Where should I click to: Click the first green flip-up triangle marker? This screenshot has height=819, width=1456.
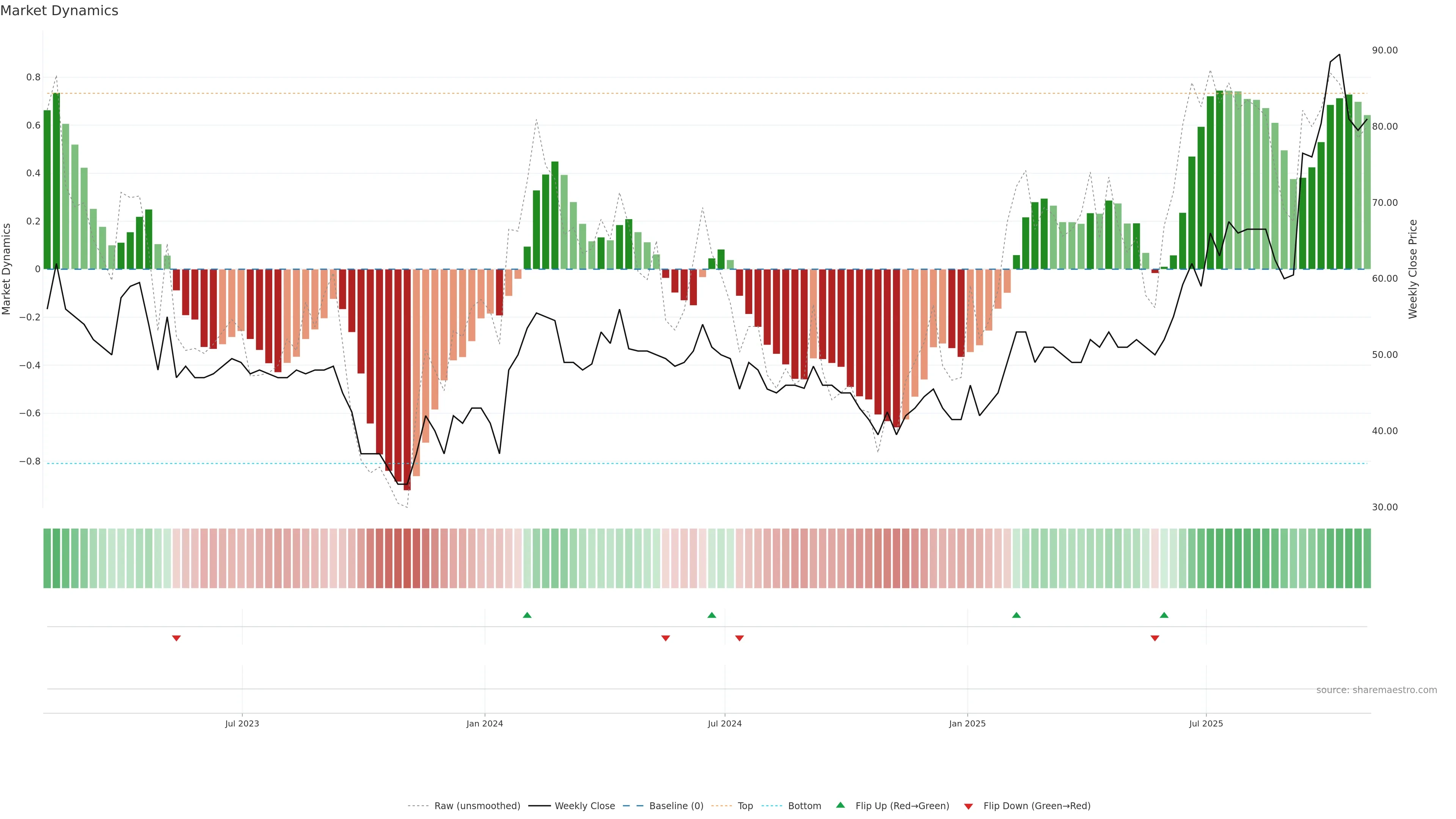pyautogui.click(x=527, y=615)
